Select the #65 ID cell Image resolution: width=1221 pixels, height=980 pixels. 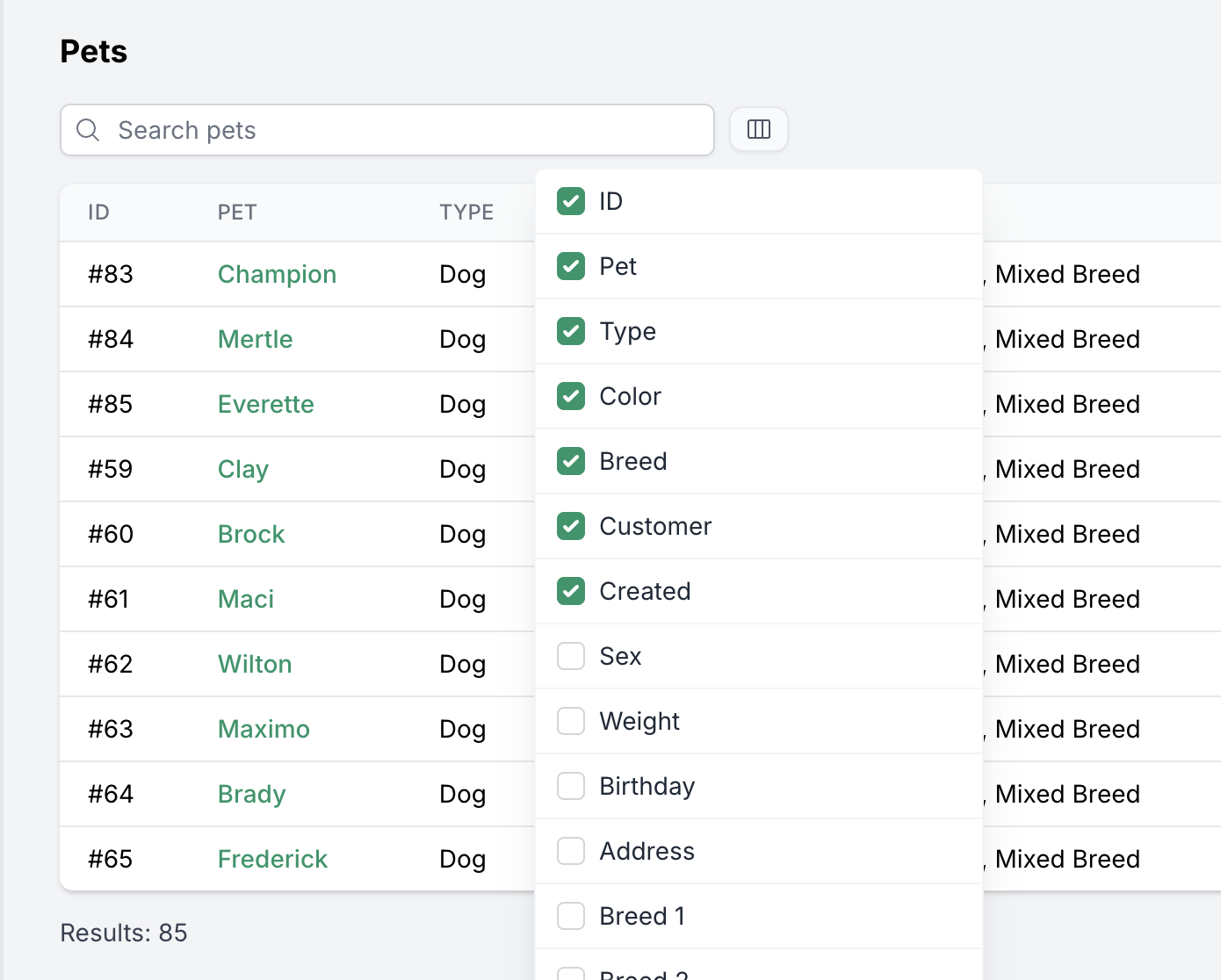pyautogui.click(x=111, y=859)
